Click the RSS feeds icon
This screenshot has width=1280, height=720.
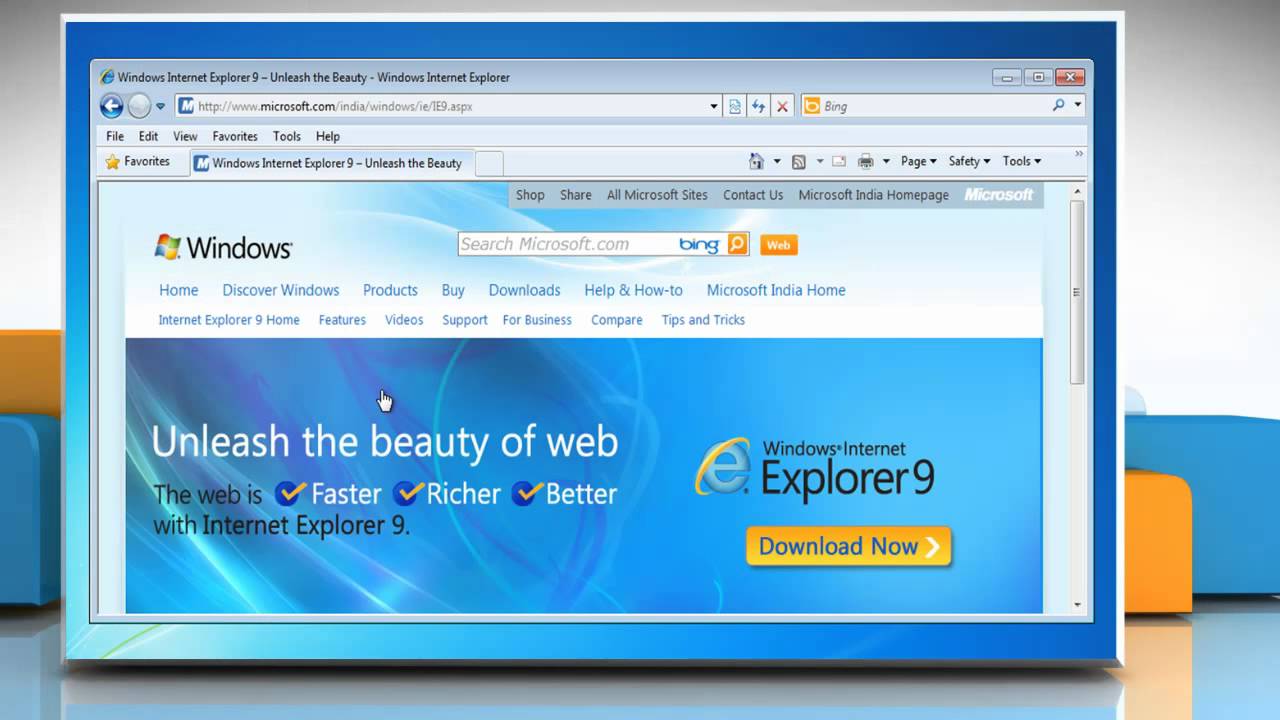click(x=799, y=161)
